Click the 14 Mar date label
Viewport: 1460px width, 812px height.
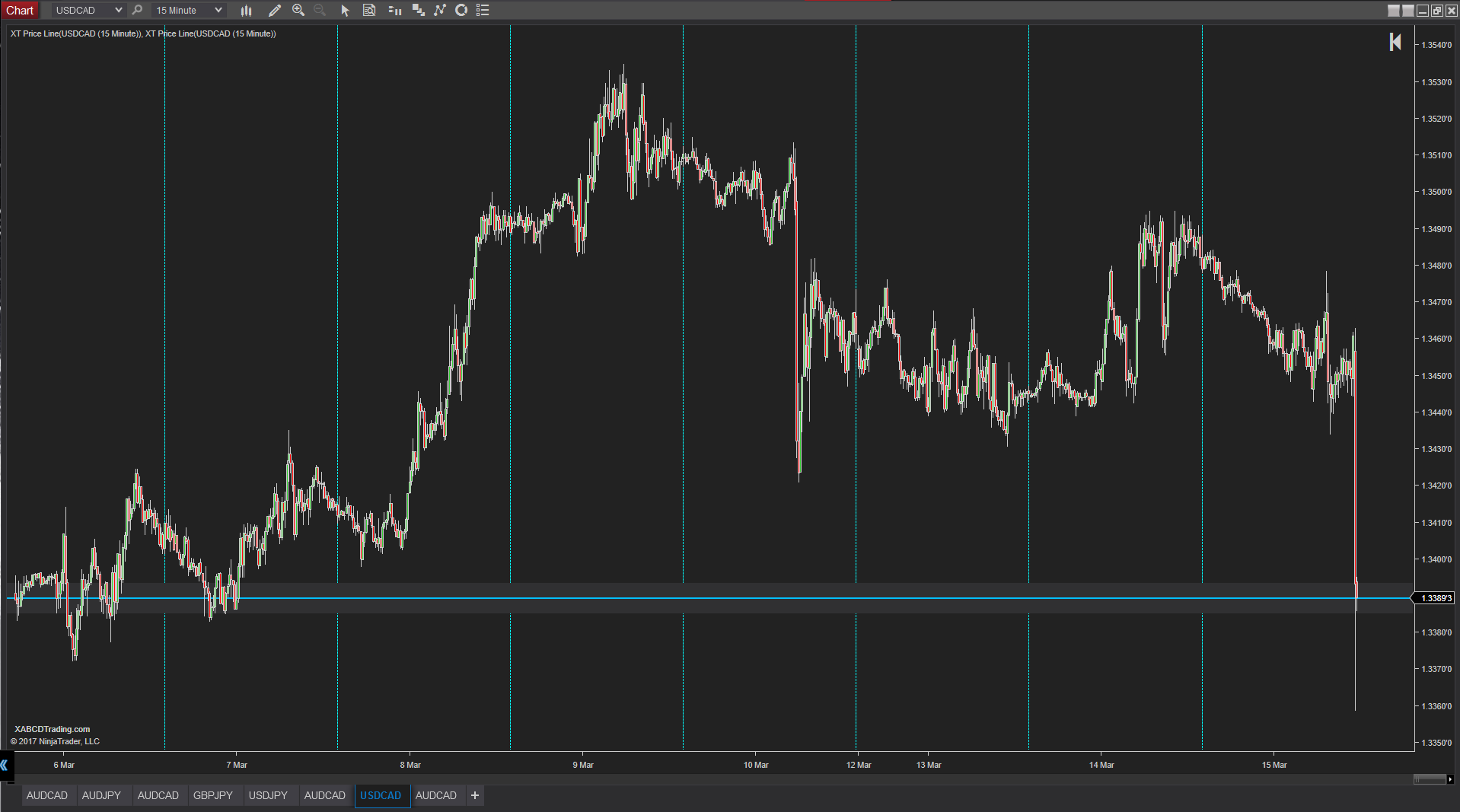(x=1101, y=765)
